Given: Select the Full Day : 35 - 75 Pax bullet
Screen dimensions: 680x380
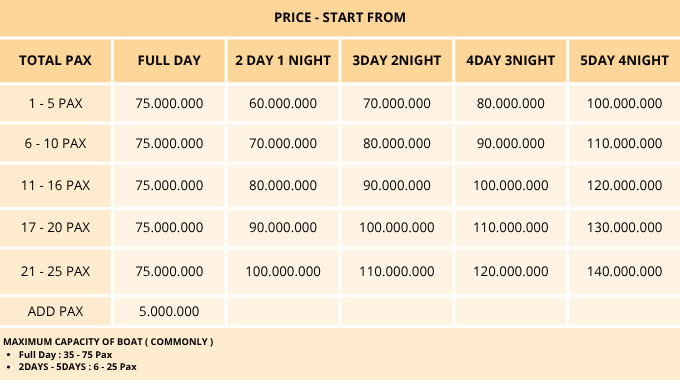Looking at the screenshot, I should 65,355.
